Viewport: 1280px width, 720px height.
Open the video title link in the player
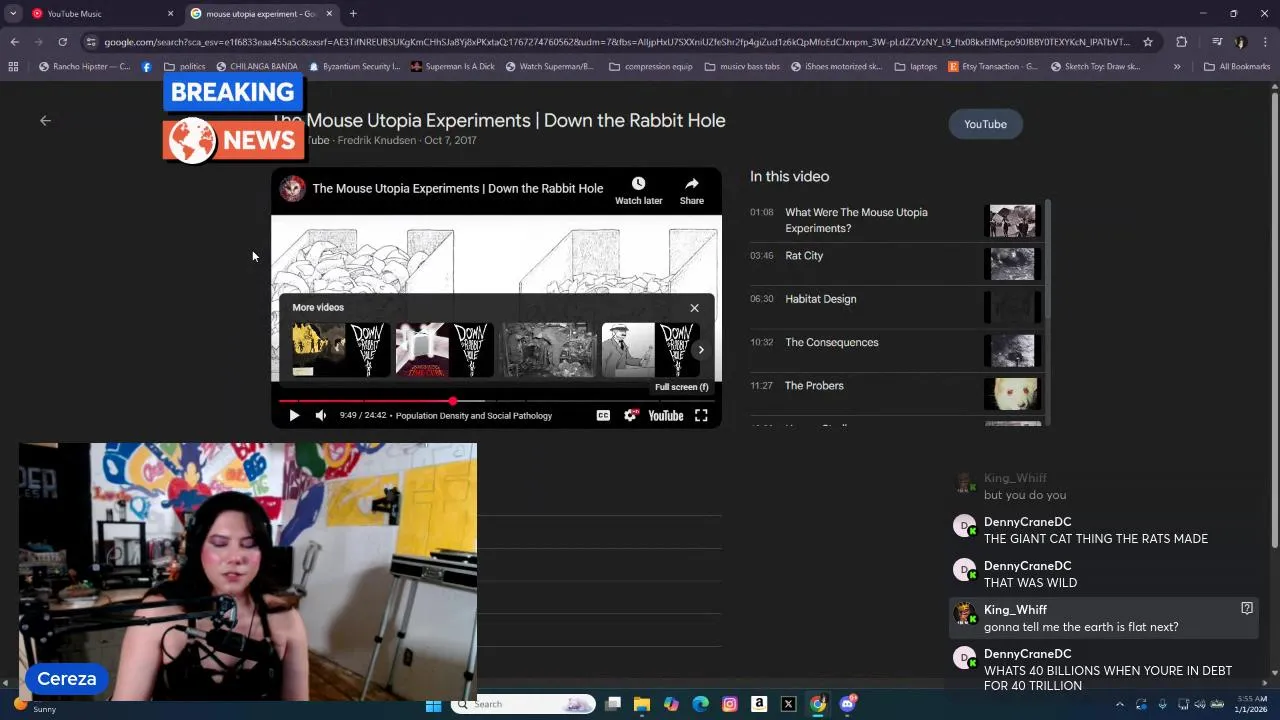[x=458, y=188]
